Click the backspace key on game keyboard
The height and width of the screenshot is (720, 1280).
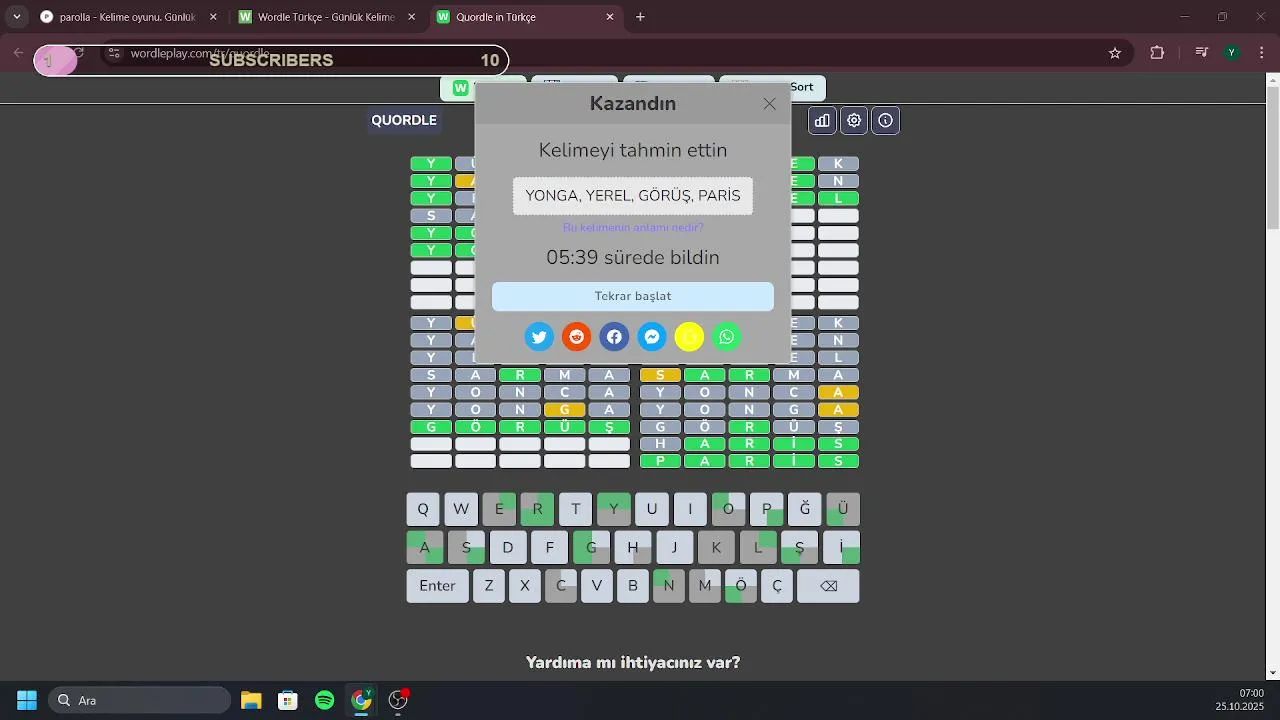[828, 586]
